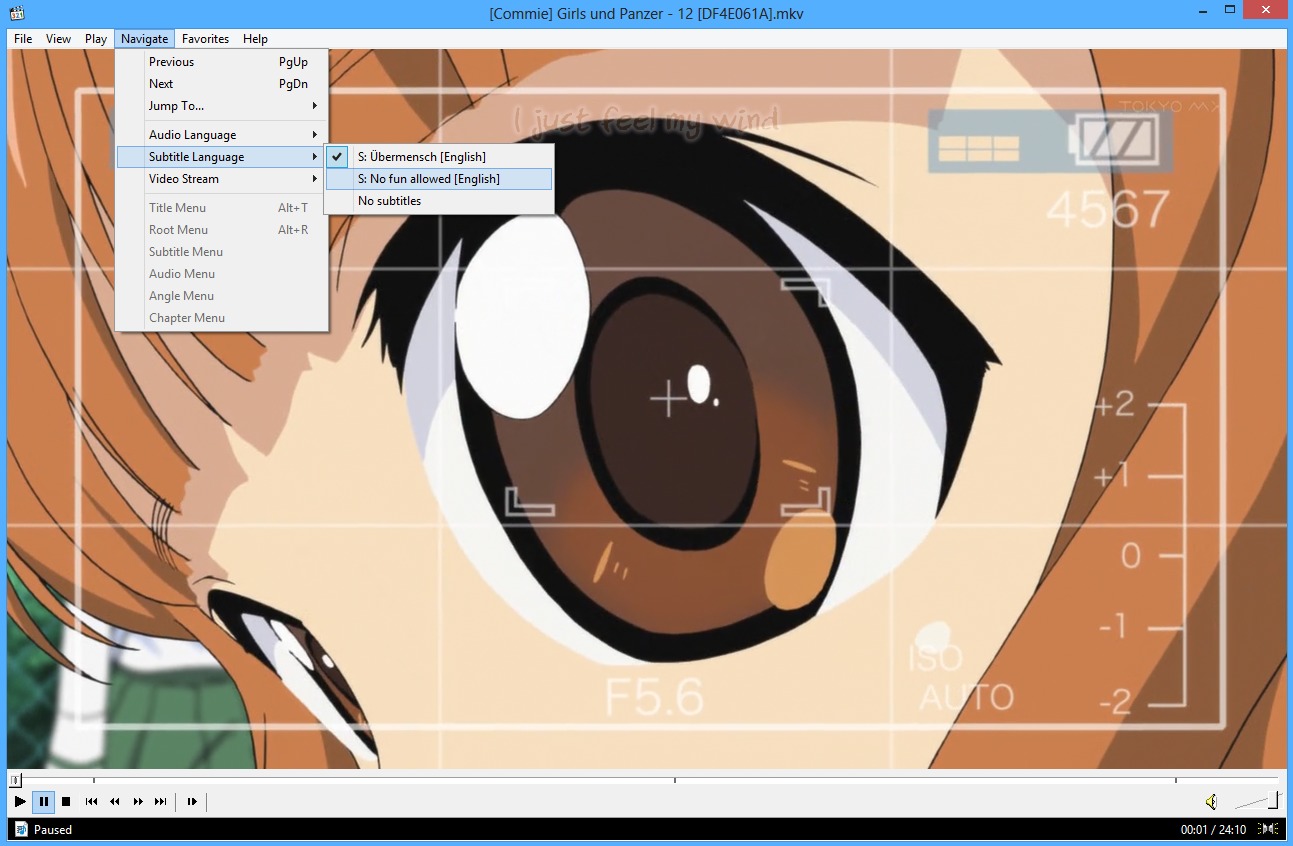Image resolution: width=1293 pixels, height=846 pixels.
Task: Select the checked Übermensch [English] subtitle
Action: pos(439,157)
